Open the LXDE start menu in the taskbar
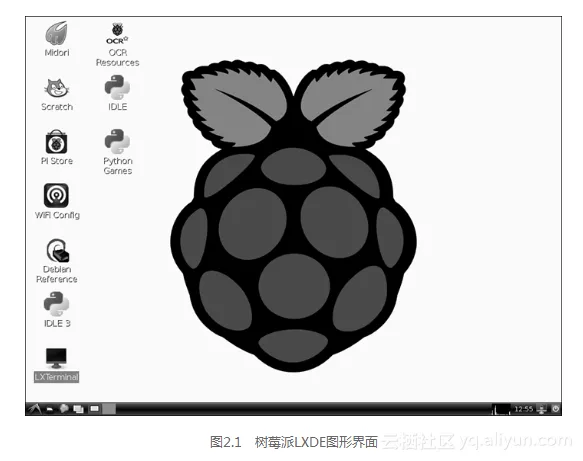The height and width of the screenshot is (461, 583). click(x=34, y=409)
